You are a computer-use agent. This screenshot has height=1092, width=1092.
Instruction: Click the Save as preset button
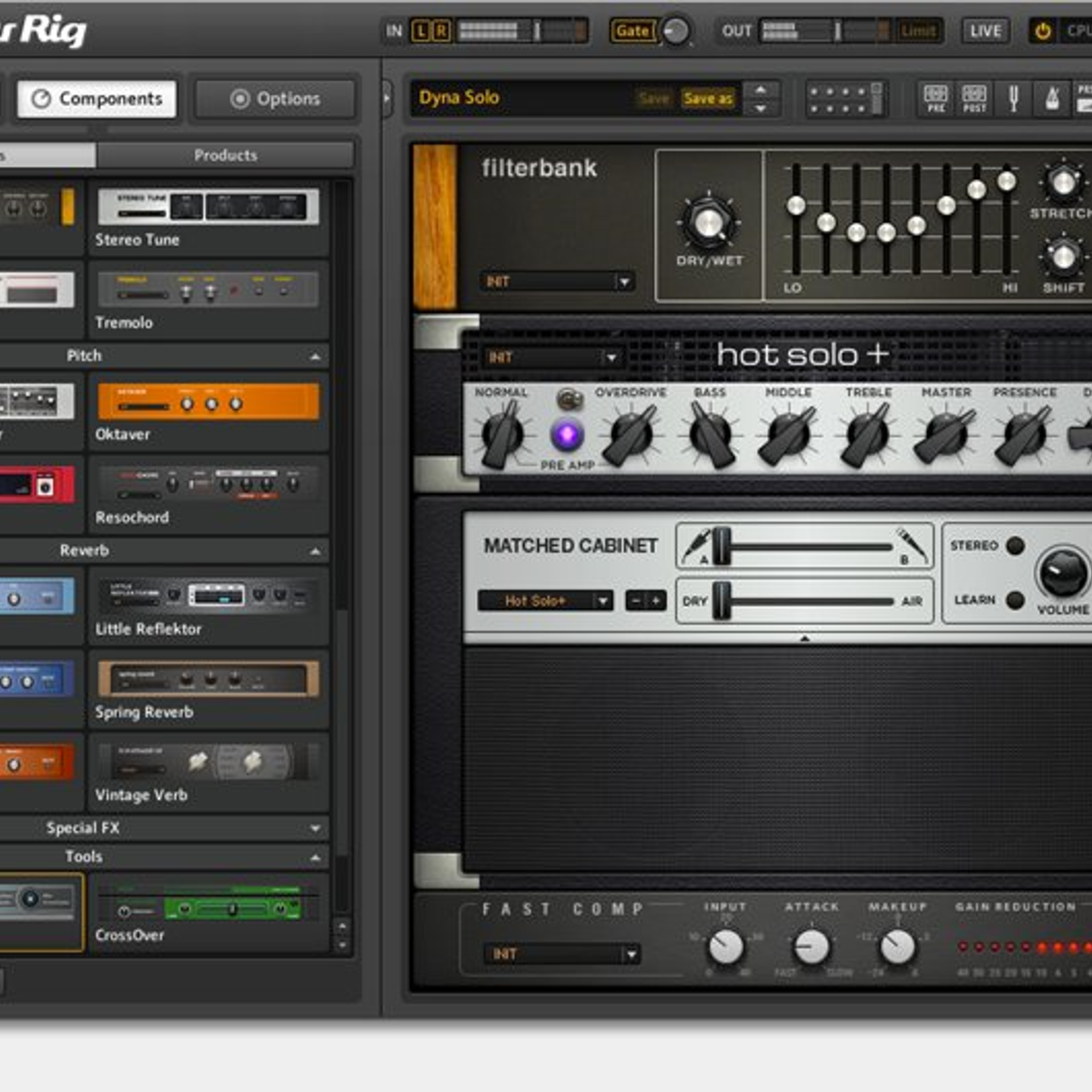coord(708,98)
